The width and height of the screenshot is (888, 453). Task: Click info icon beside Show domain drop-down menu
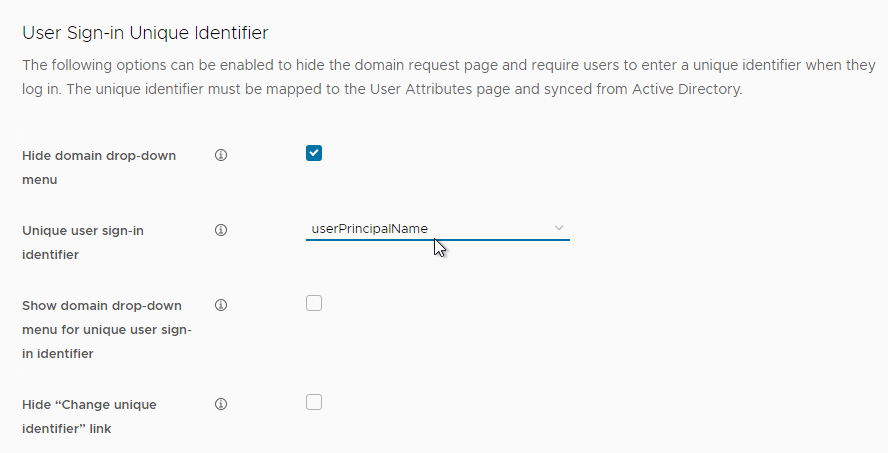(221, 305)
